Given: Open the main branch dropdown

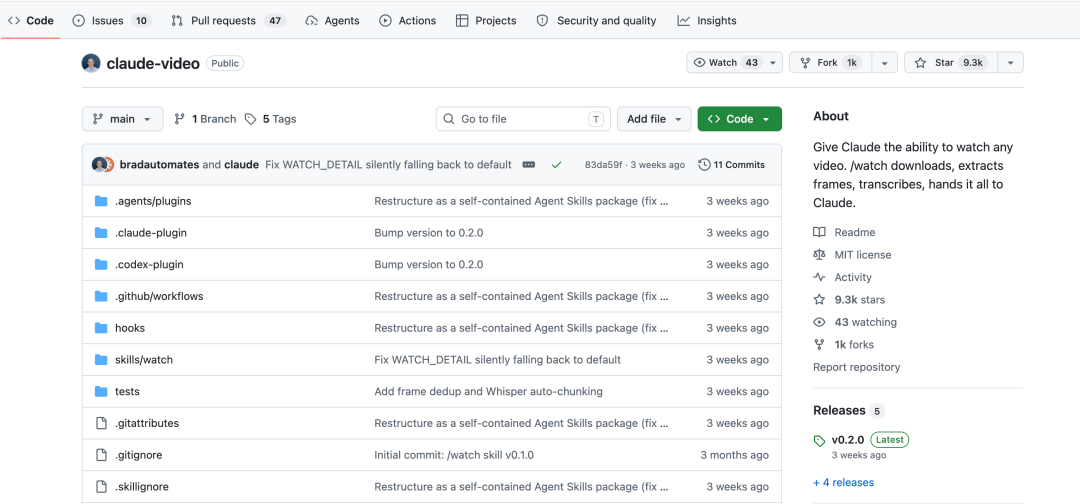Looking at the screenshot, I should coord(123,119).
